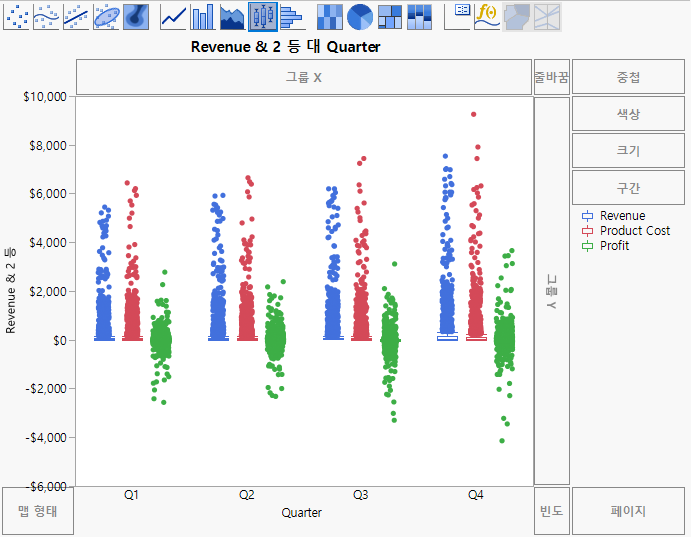Click the 색상 color zone button

[628, 114]
